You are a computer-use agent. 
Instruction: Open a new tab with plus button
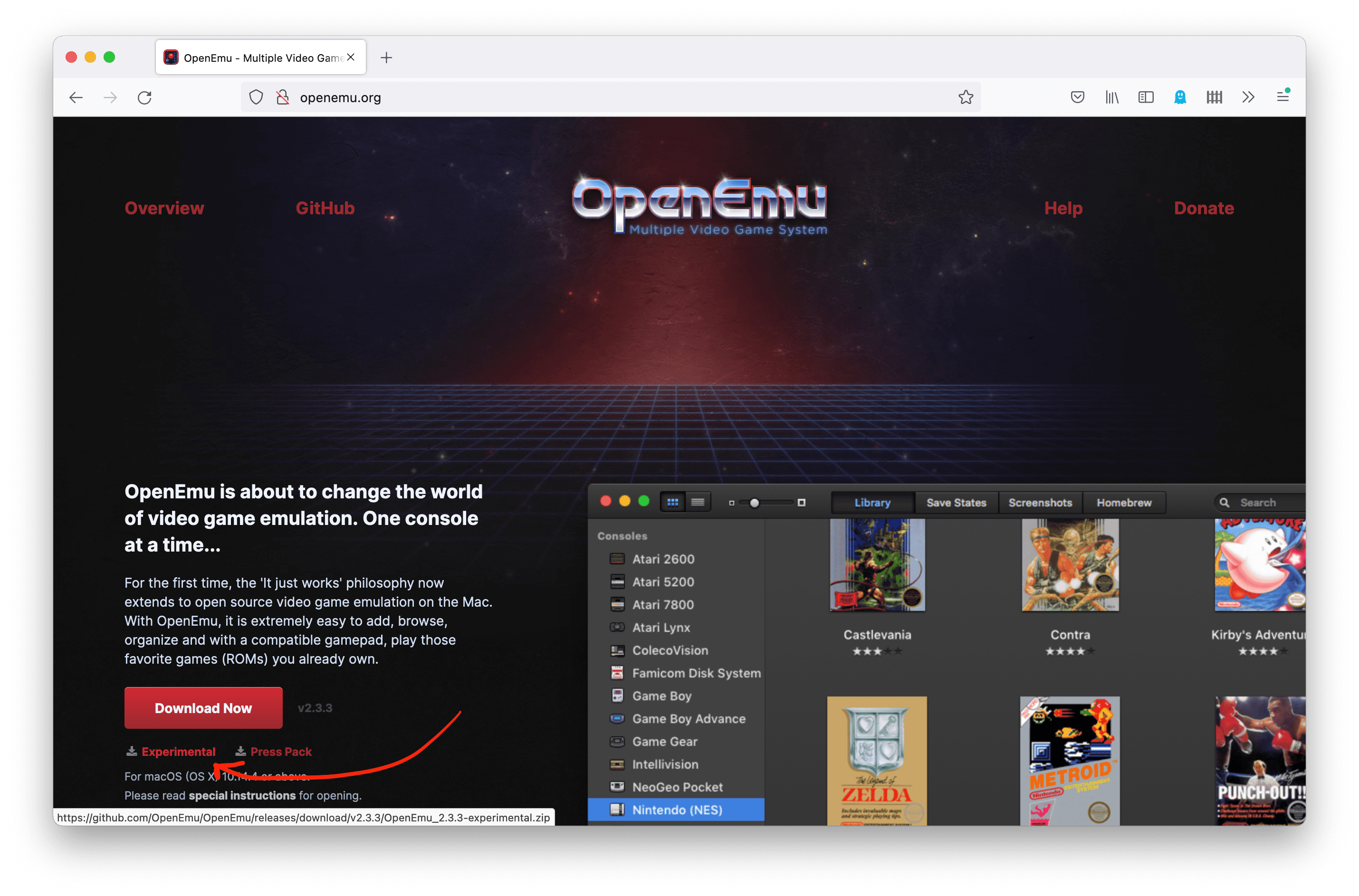[x=386, y=57]
